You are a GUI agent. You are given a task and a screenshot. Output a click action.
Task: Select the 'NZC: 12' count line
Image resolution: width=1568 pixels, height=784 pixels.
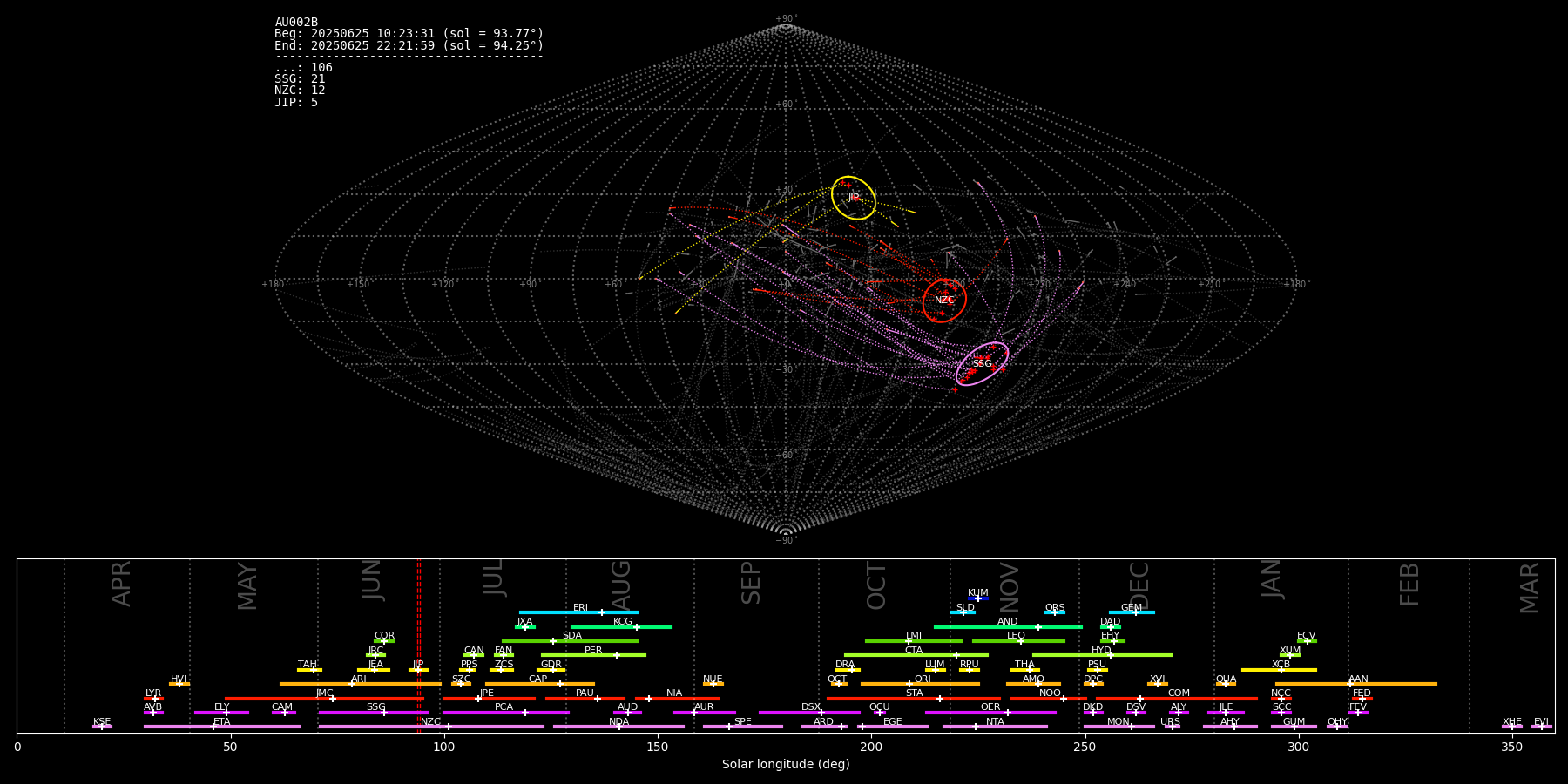[x=300, y=91]
